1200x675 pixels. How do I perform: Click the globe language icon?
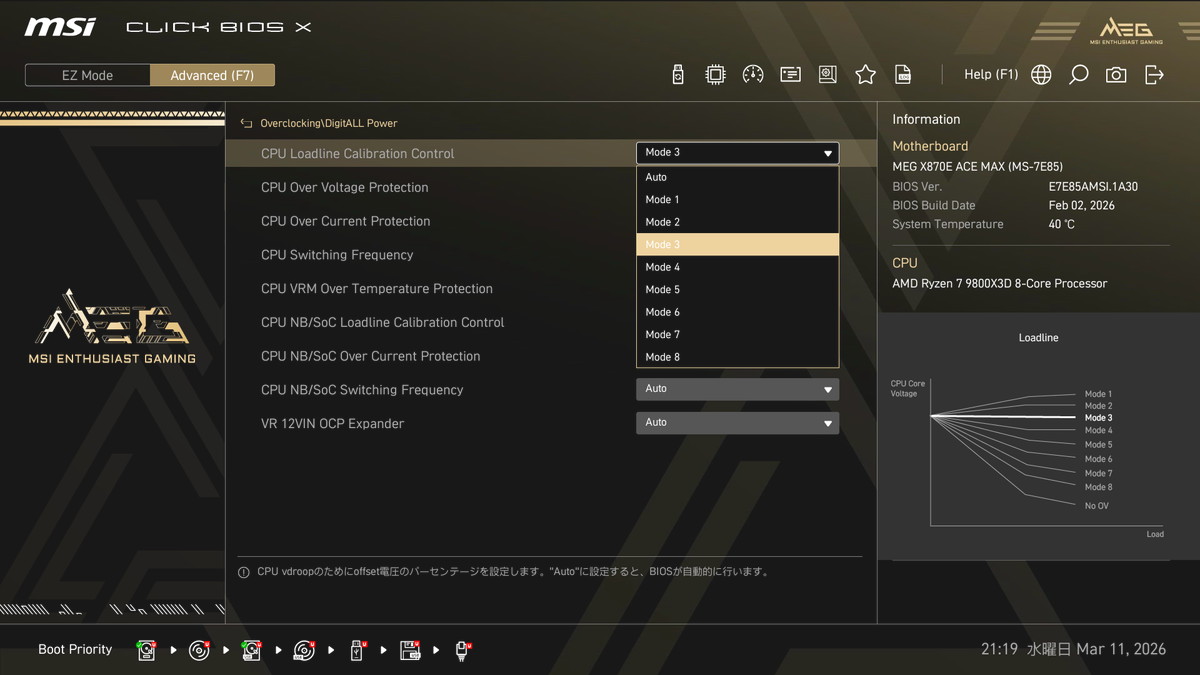(x=1041, y=75)
